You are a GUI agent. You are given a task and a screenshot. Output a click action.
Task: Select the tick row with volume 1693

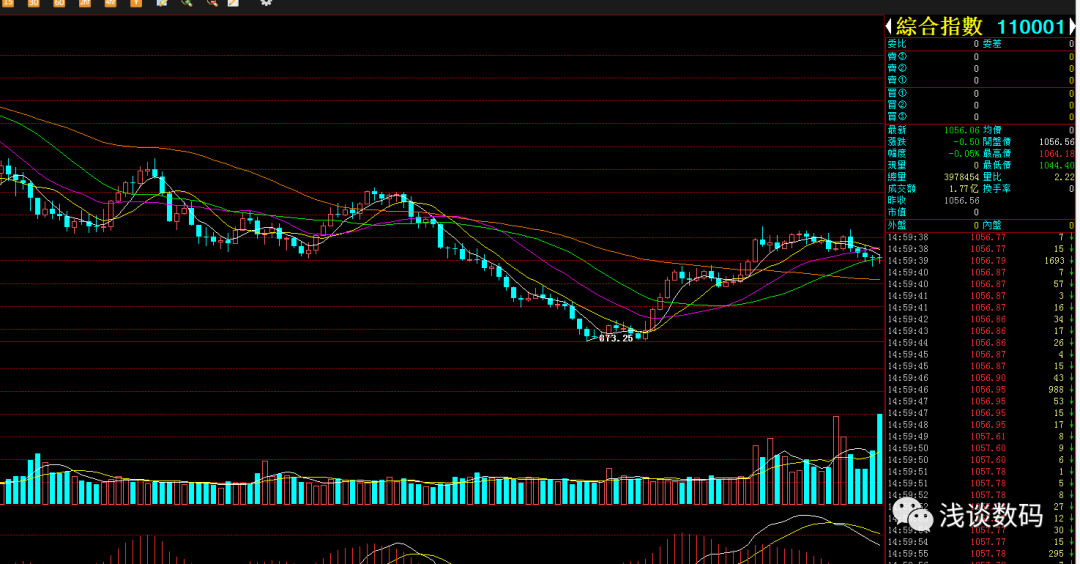981,261
